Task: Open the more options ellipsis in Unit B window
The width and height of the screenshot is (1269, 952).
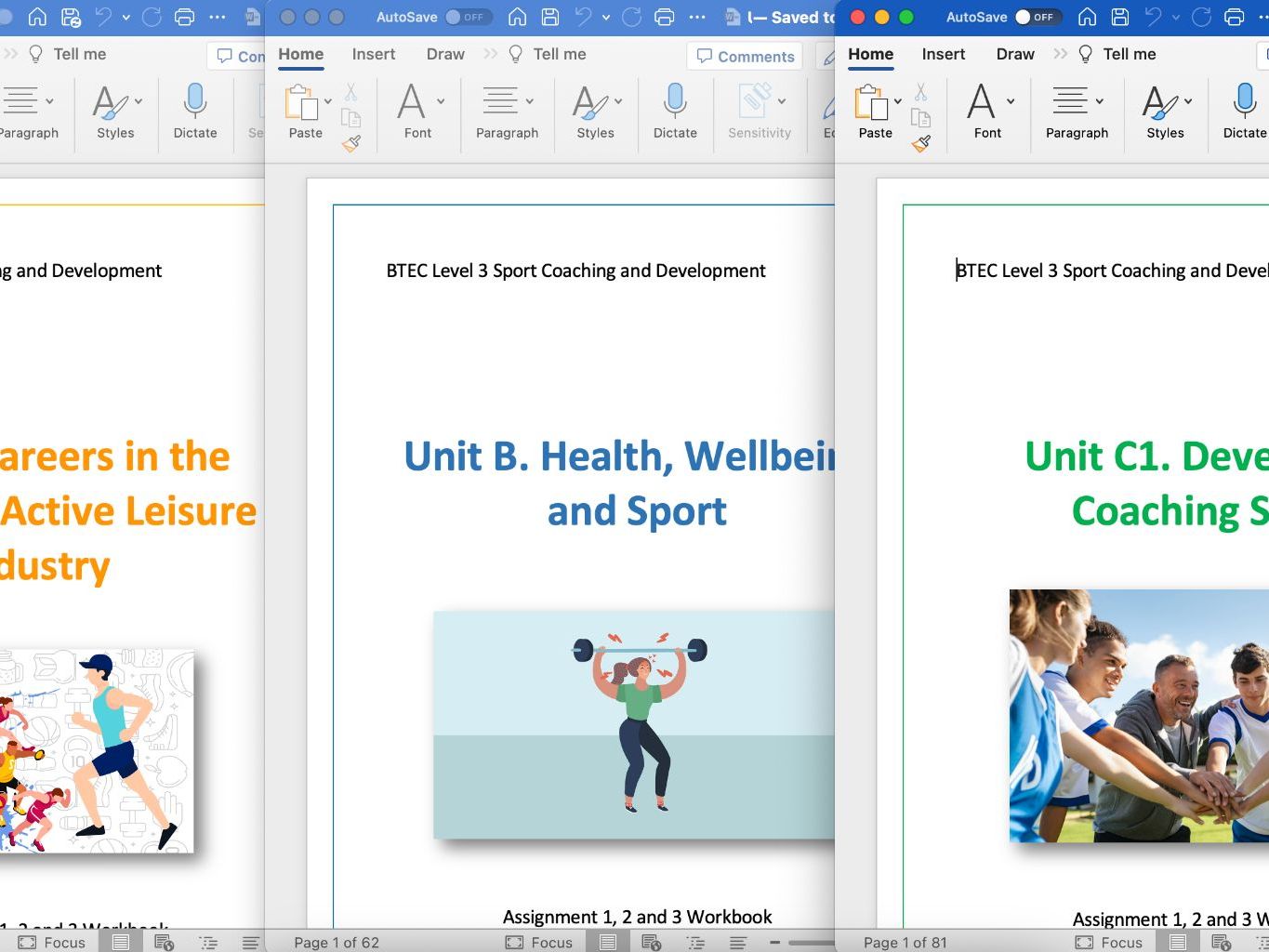Action: [697, 17]
